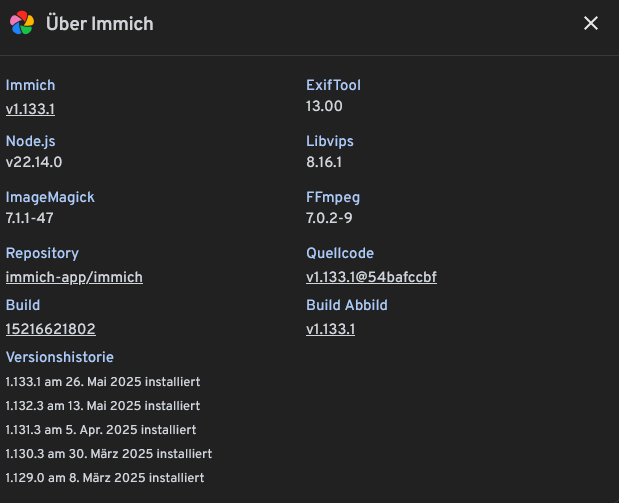Open the immich-app/immich repository link
The image size is (619, 503).
74,277
